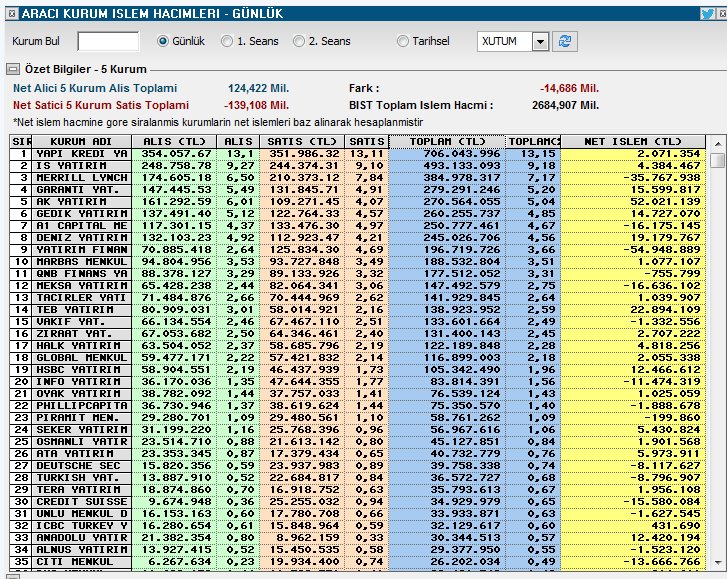Select the MEKSA YATIRIM row
The image size is (727, 579).
tap(357, 286)
